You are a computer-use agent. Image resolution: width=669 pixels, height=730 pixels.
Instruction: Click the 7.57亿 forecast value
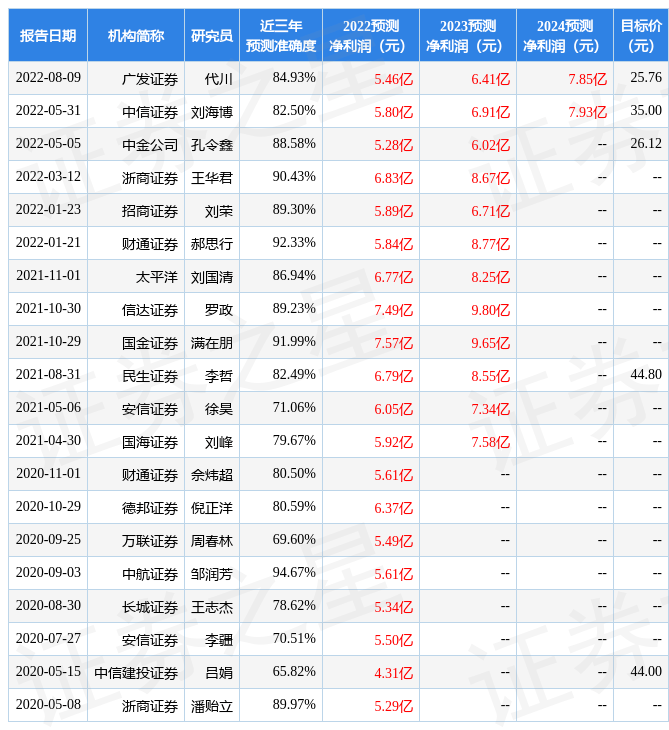pyautogui.click(x=394, y=344)
